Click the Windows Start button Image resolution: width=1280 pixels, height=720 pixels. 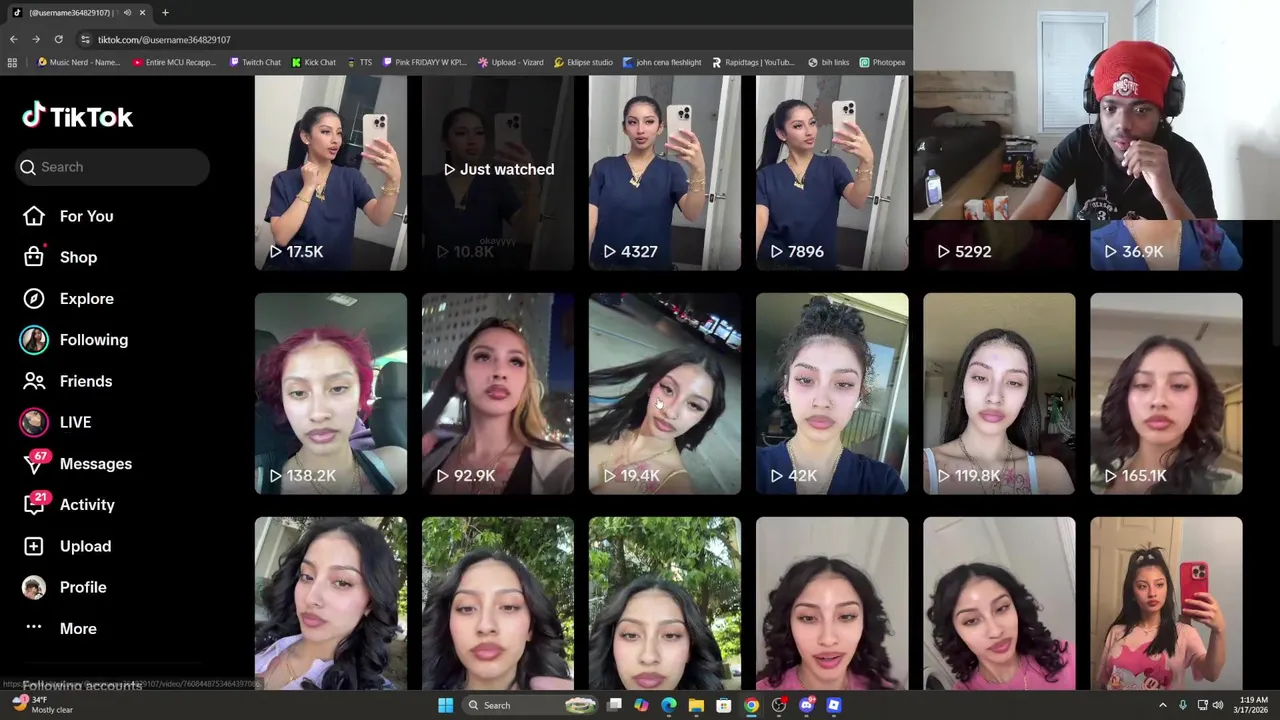[x=445, y=705]
